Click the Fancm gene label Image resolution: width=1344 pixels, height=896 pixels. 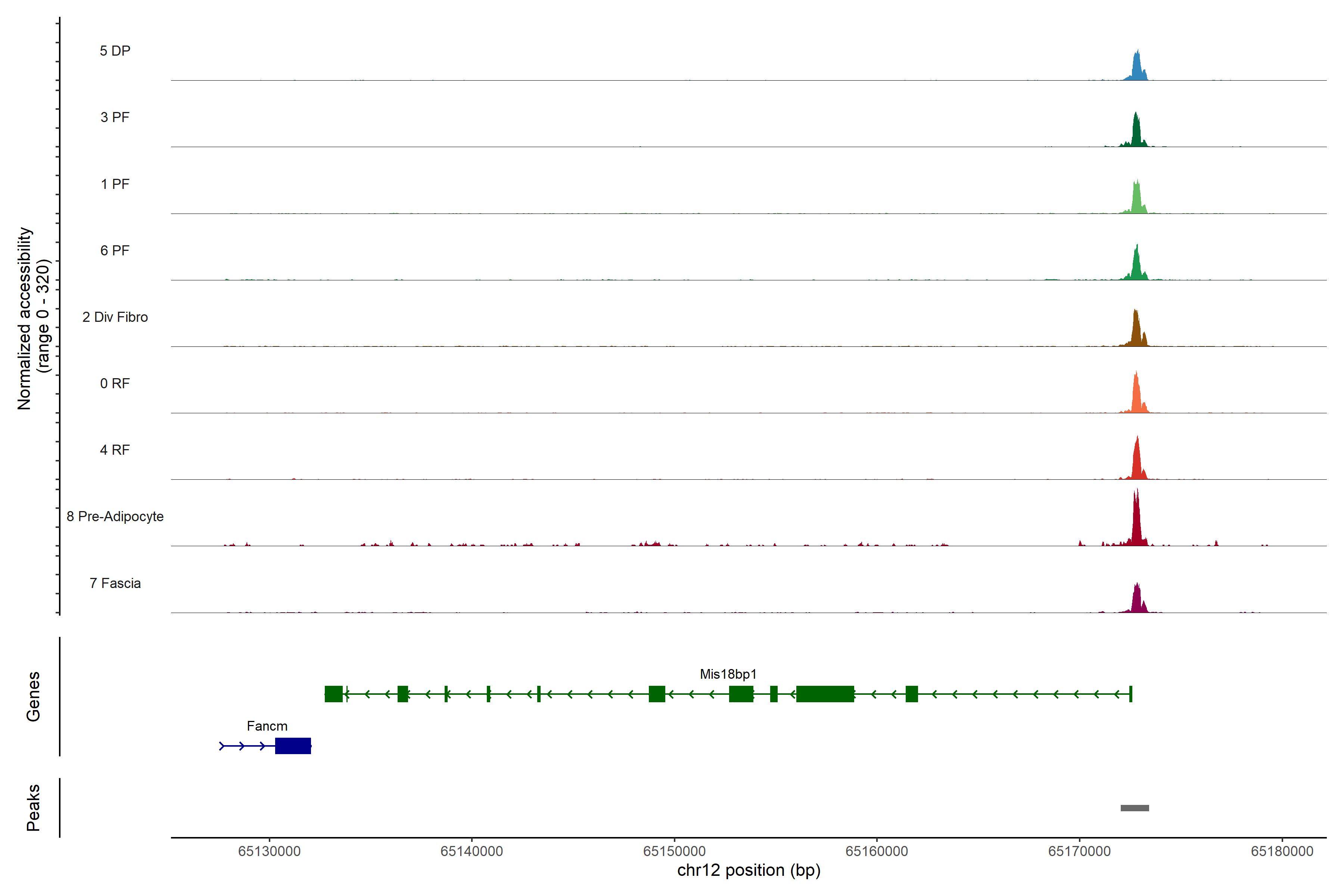(267, 726)
